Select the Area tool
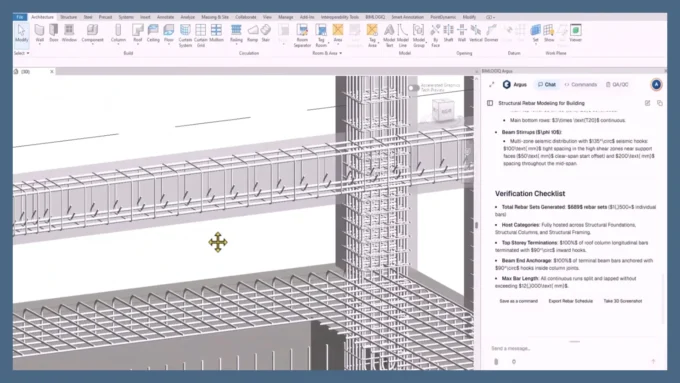Screen dimensions: 680x383 point(338,33)
